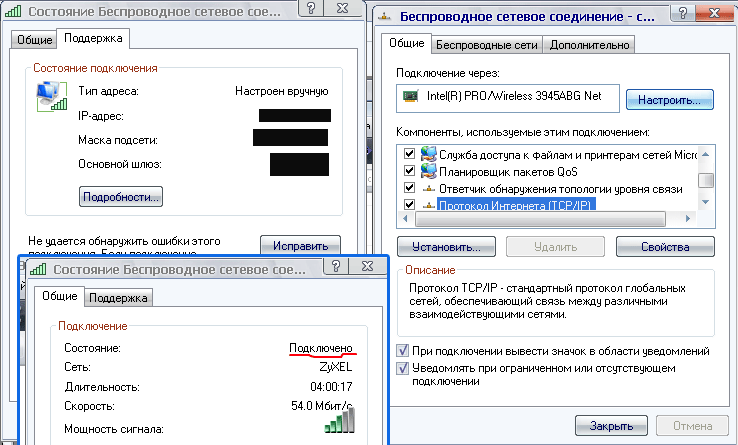The image size is (738, 445).
Task: Close the wireless connection properties window
Action: [714, 13]
